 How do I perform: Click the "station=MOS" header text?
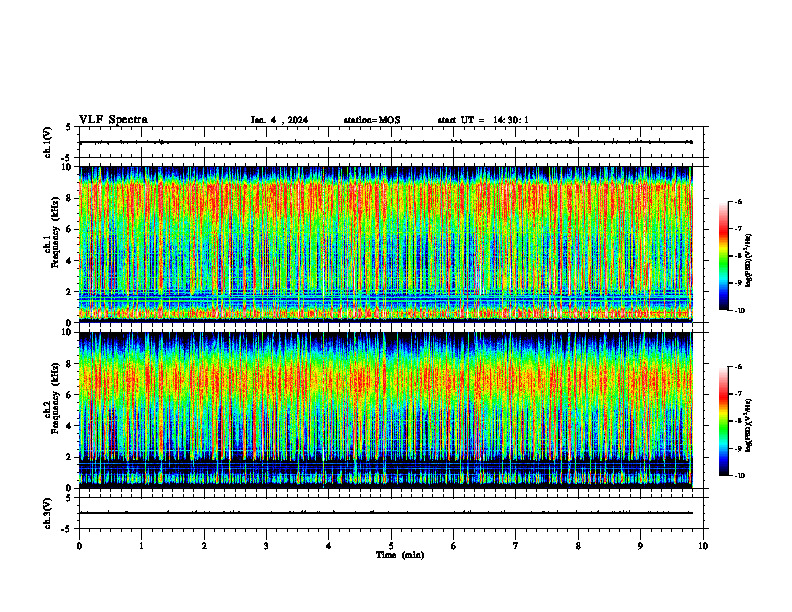pyautogui.click(x=372, y=120)
